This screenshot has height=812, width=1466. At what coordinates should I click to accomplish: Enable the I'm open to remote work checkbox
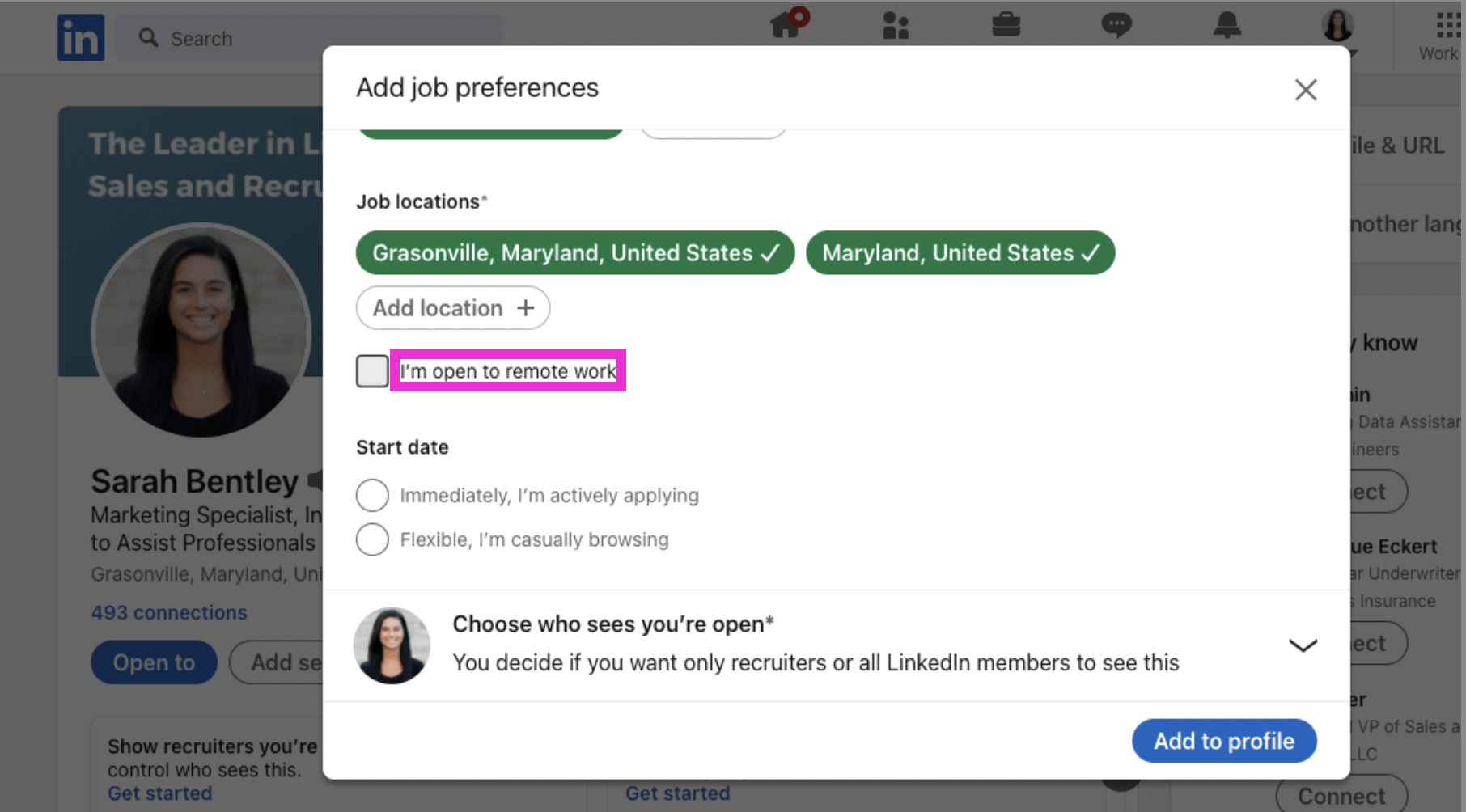[x=371, y=370]
